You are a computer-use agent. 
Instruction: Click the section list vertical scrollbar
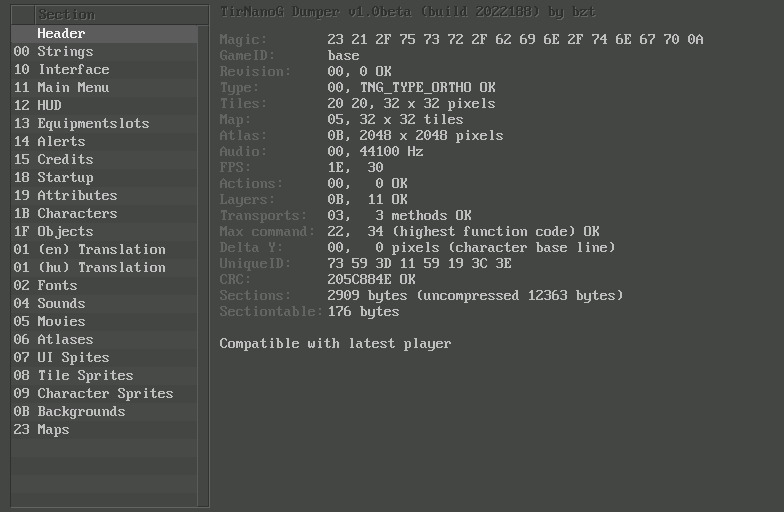[x=203, y=260]
